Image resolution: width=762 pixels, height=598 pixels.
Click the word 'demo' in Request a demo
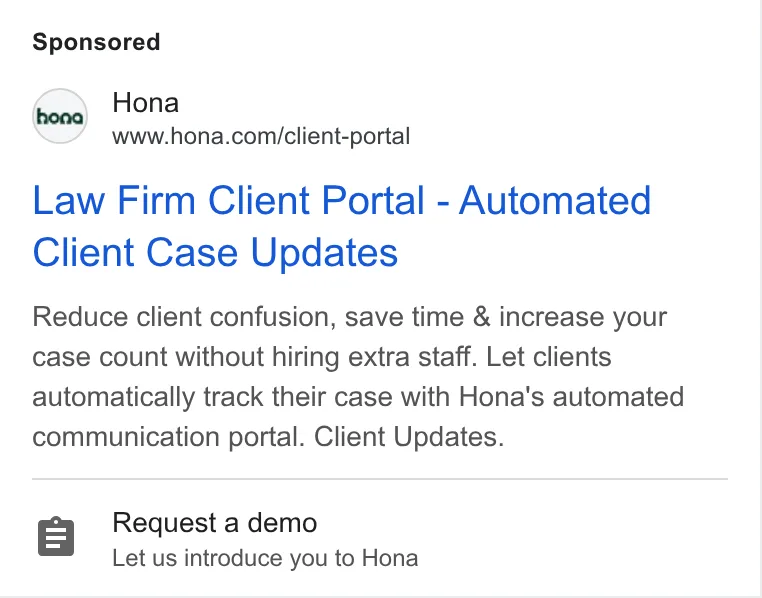click(282, 523)
